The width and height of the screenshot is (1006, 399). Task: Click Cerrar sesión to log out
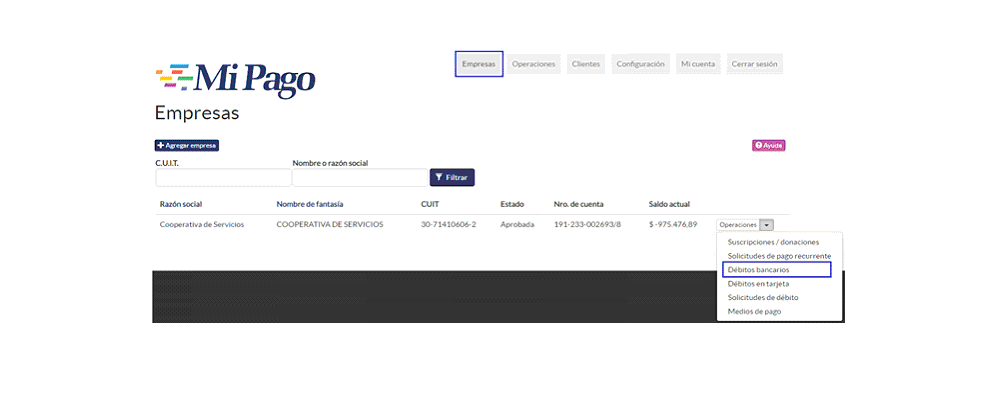click(754, 64)
